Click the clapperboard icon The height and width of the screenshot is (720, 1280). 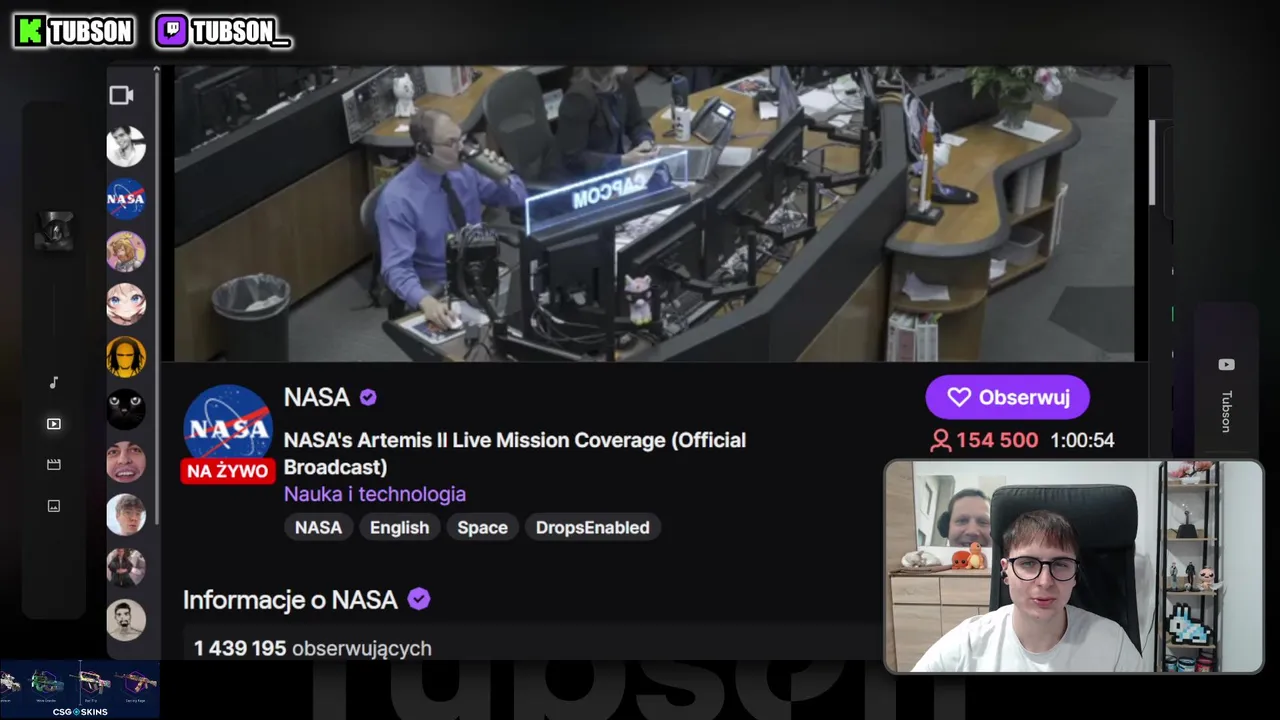point(54,465)
